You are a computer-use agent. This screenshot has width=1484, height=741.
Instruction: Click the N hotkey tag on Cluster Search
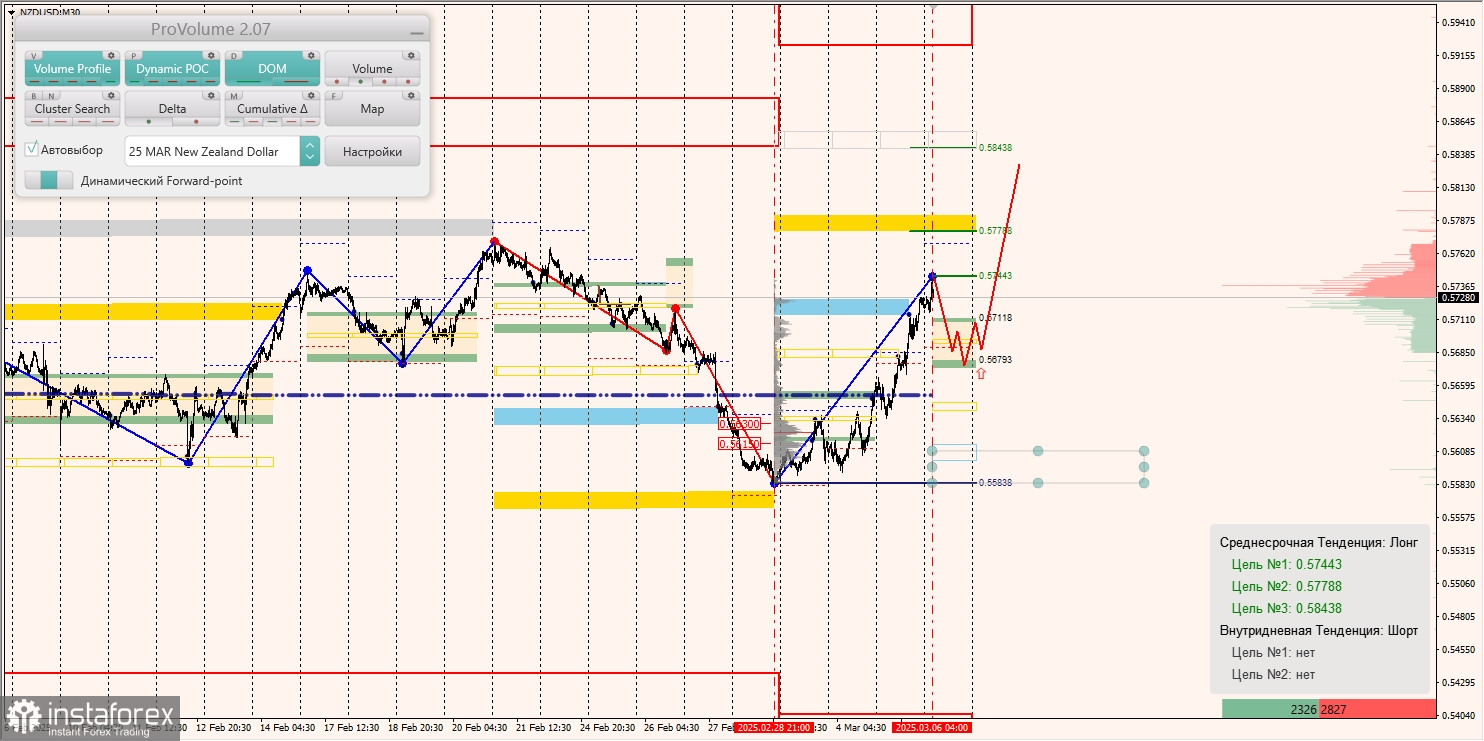point(51,96)
